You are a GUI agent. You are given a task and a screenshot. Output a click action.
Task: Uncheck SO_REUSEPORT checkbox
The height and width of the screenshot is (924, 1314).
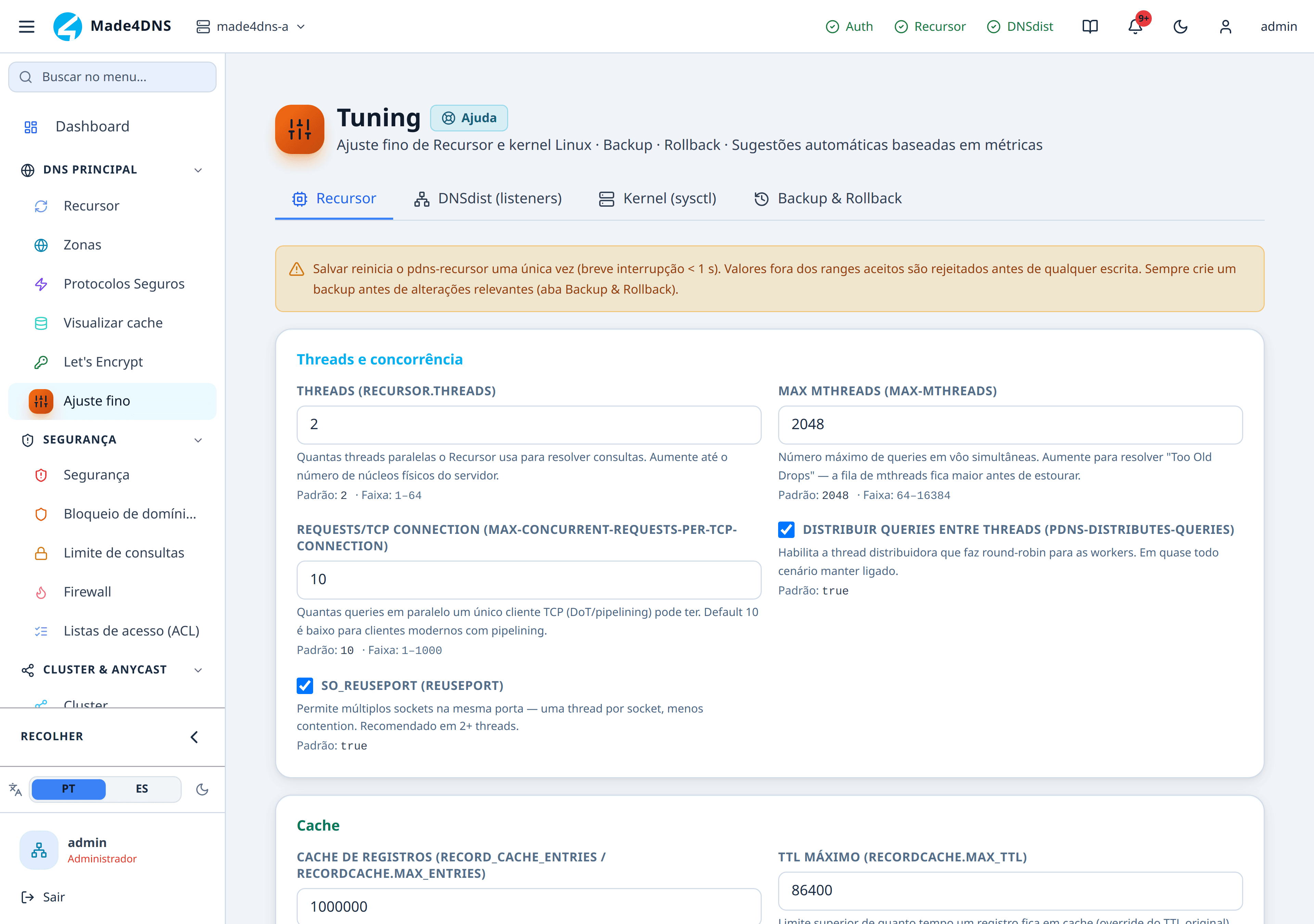coord(305,685)
